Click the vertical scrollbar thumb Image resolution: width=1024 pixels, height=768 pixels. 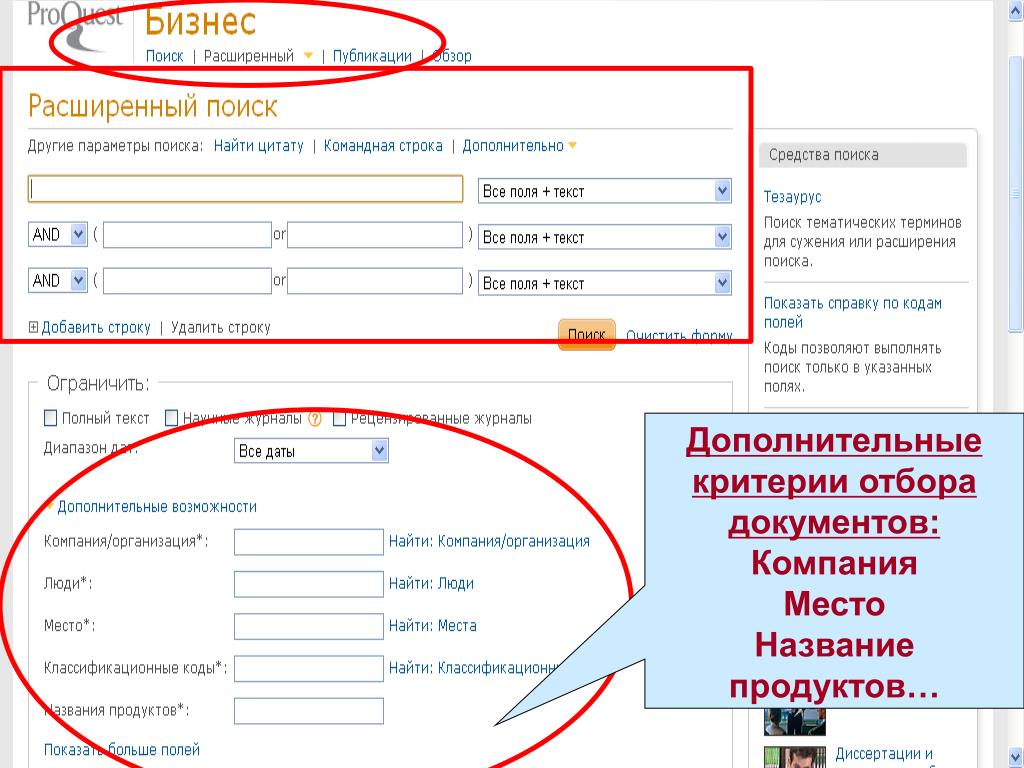pos(1016,193)
